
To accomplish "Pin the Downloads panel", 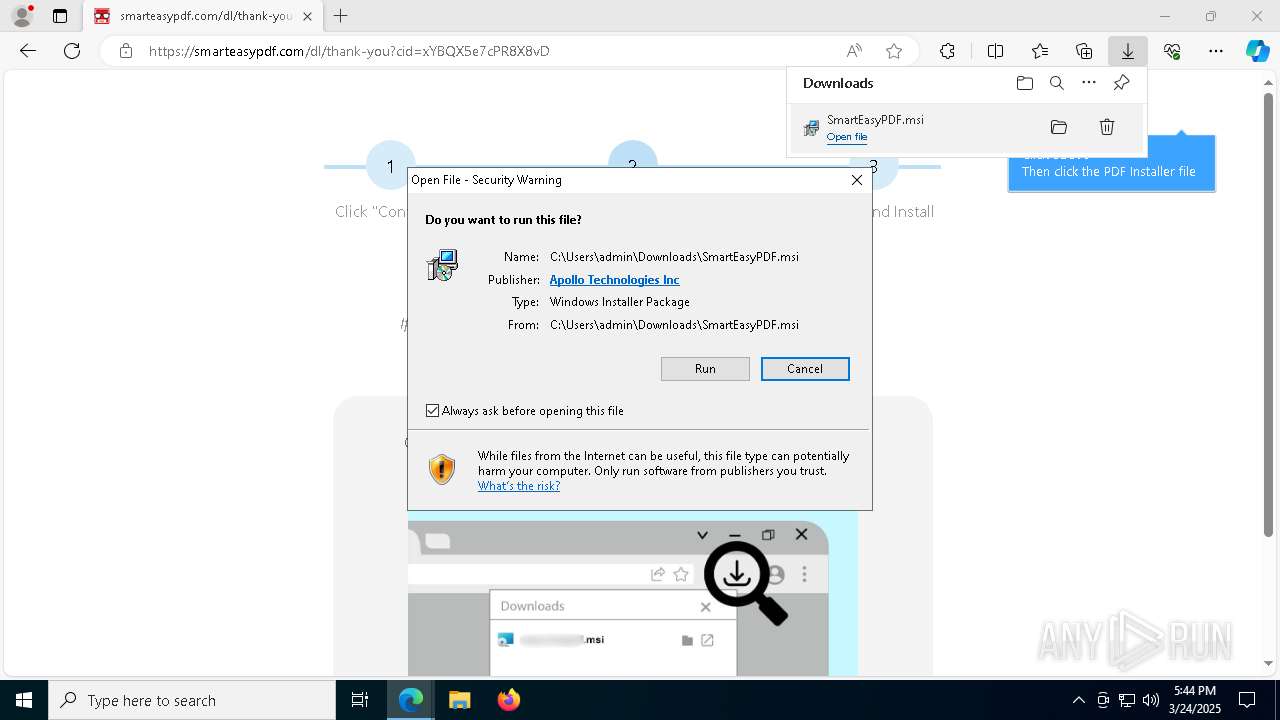I will (x=1121, y=83).
